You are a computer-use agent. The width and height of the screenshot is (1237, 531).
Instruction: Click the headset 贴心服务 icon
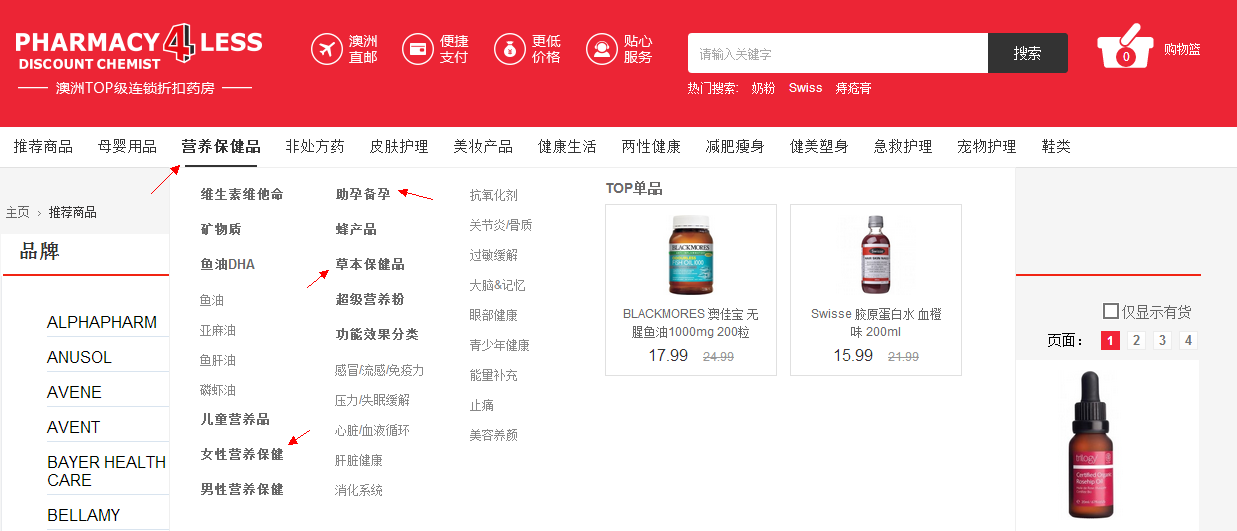click(x=602, y=49)
